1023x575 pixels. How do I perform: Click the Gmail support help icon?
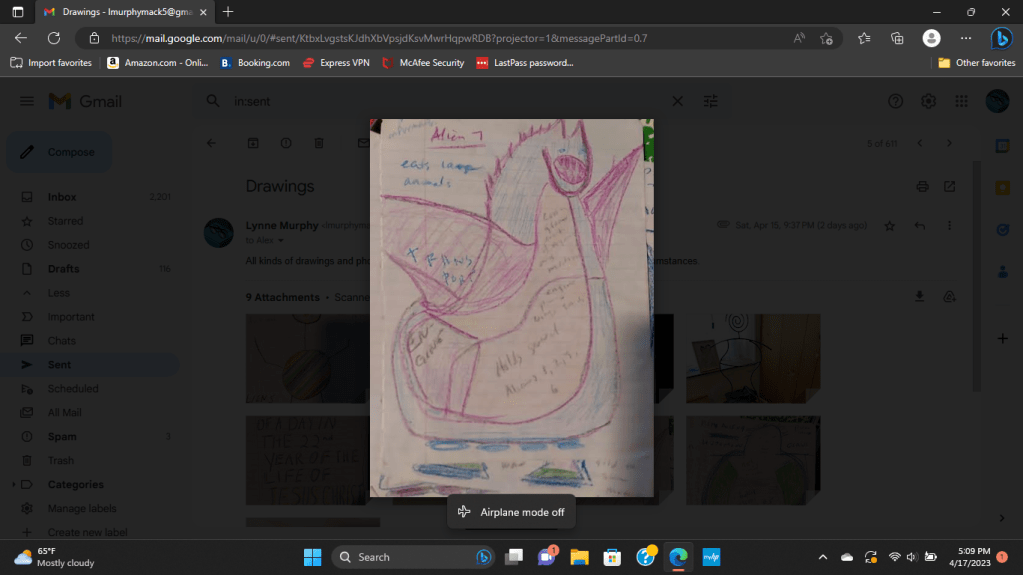[895, 101]
